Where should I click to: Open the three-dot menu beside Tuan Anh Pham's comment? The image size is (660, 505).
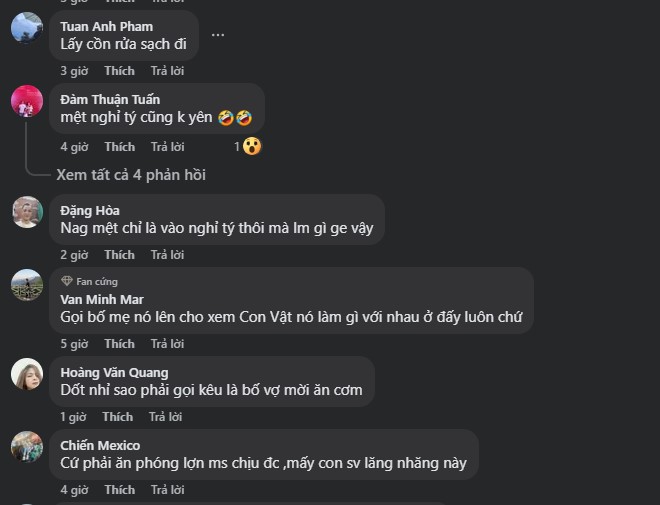click(218, 35)
